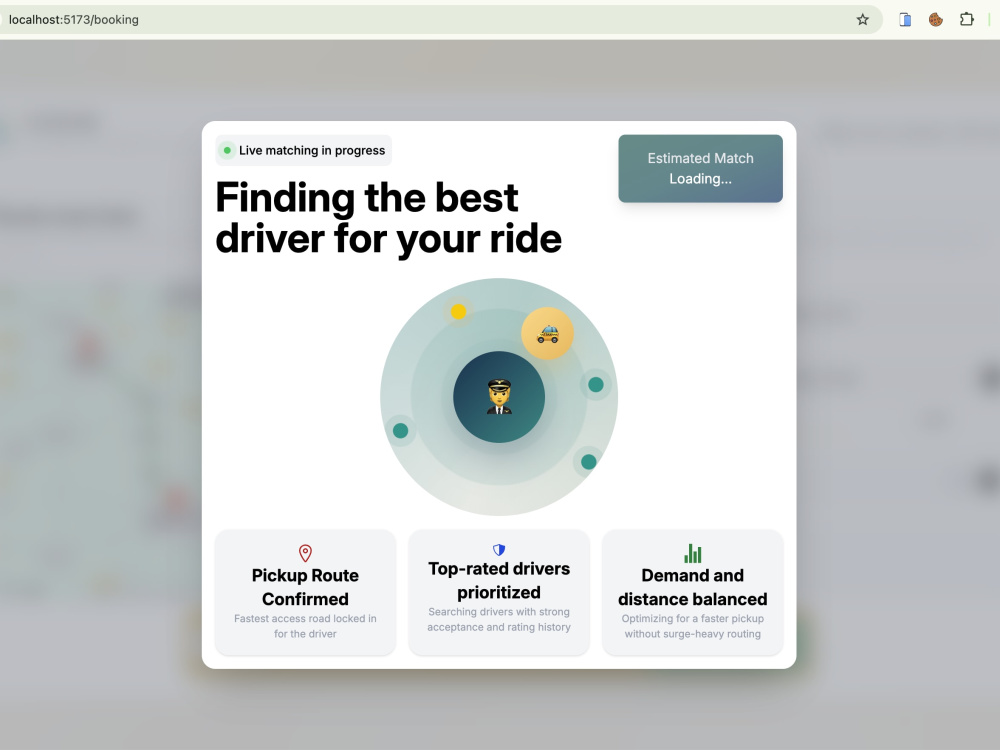Click the Pickup Route Confirmed heading
This screenshot has height=750, width=1000.
pyautogui.click(x=305, y=587)
